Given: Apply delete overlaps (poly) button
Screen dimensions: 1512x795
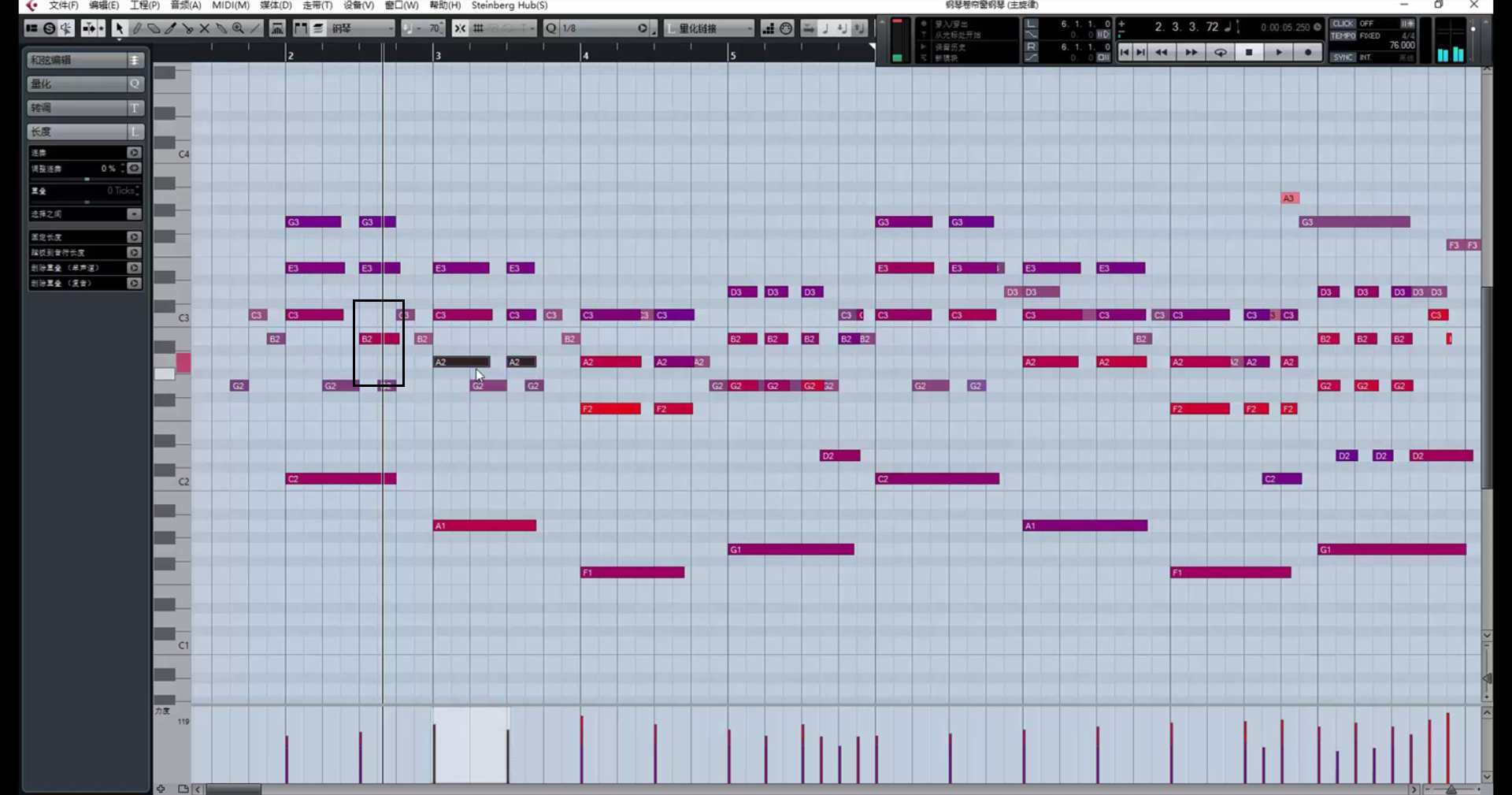Looking at the screenshot, I should (134, 284).
